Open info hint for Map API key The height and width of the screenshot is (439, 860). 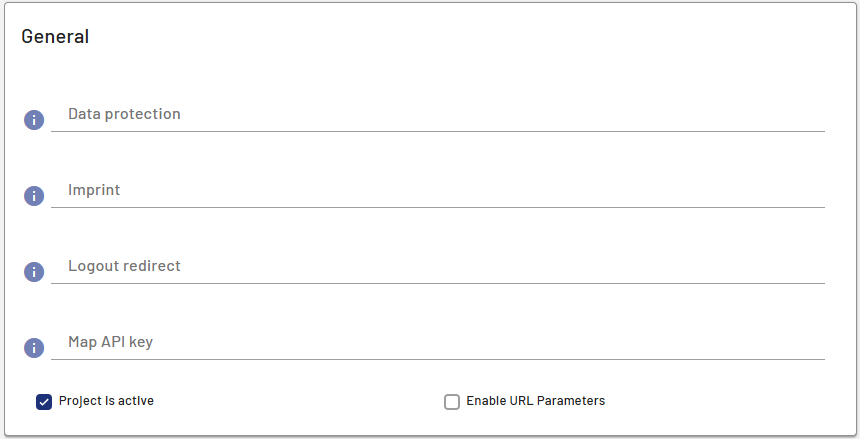pyautogui.click(x=34, y=348)
